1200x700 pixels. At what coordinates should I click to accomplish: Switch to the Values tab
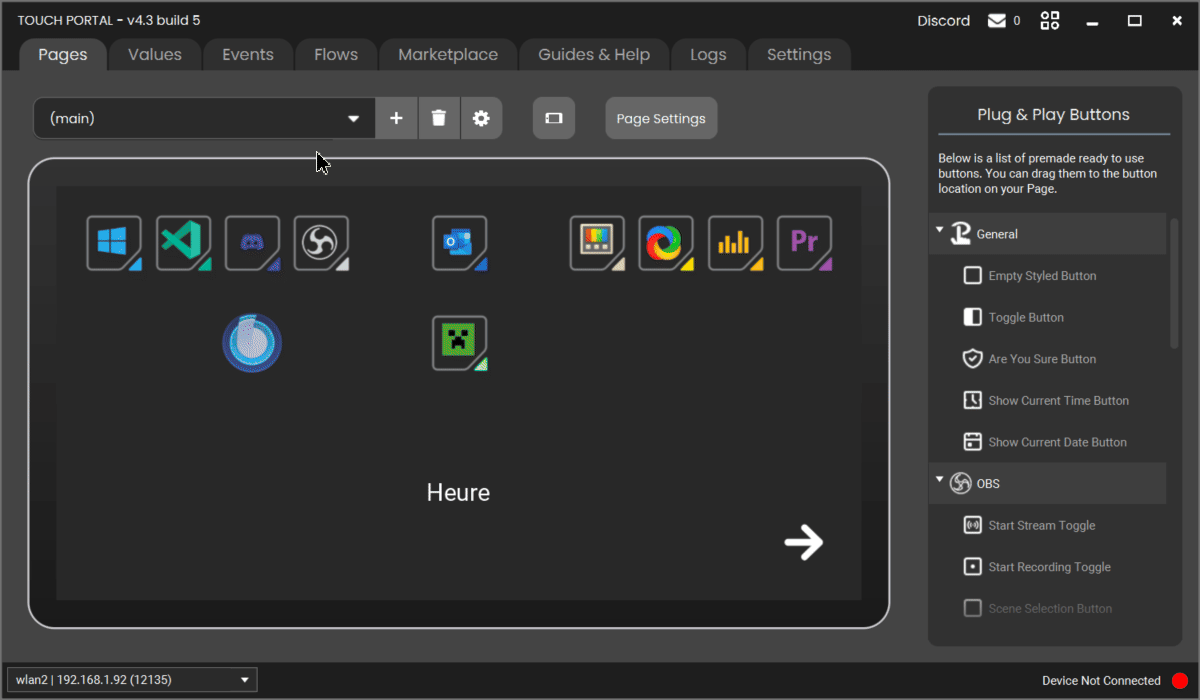pos(155,55)
